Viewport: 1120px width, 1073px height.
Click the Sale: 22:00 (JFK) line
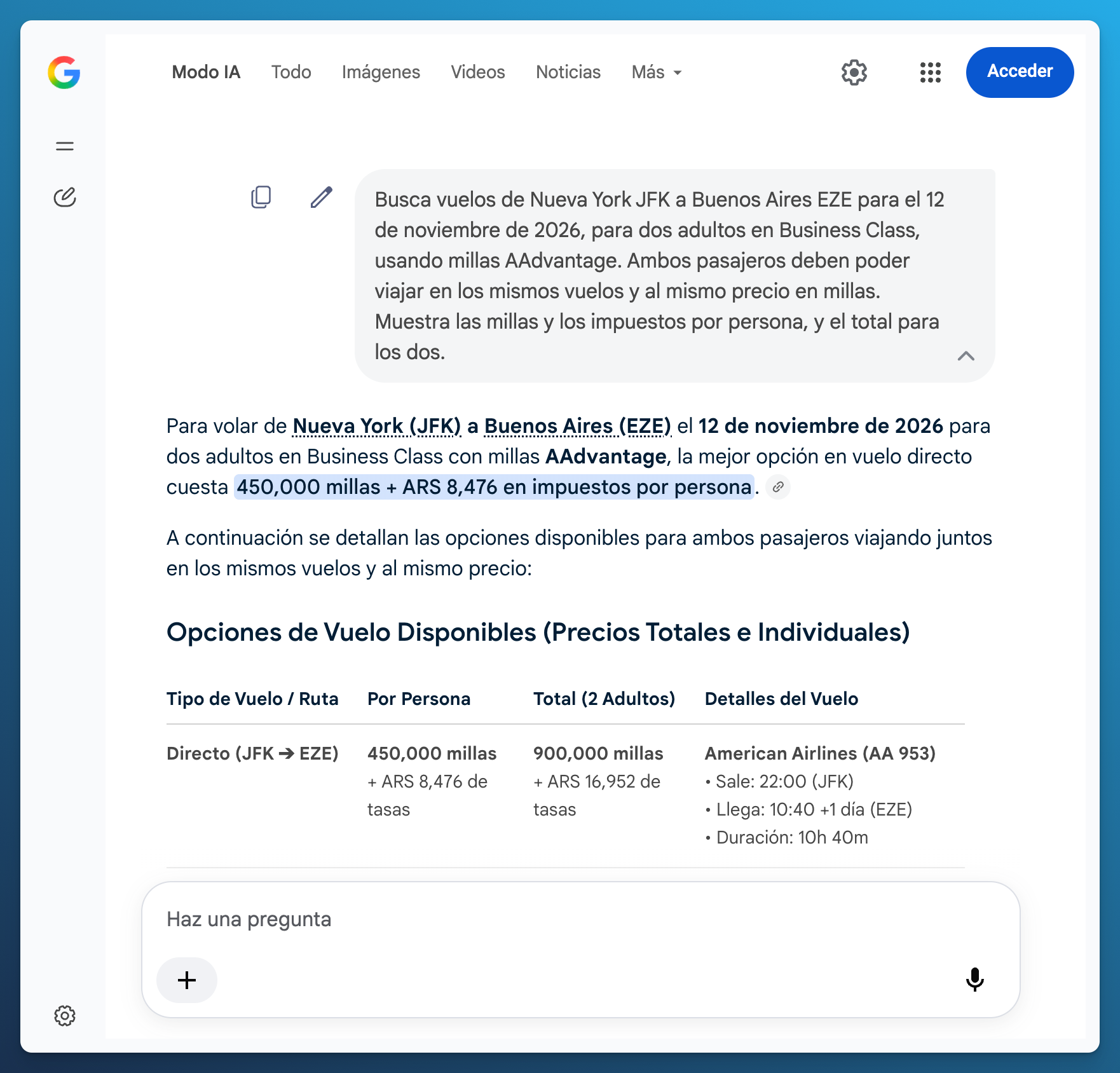(779, 781)
